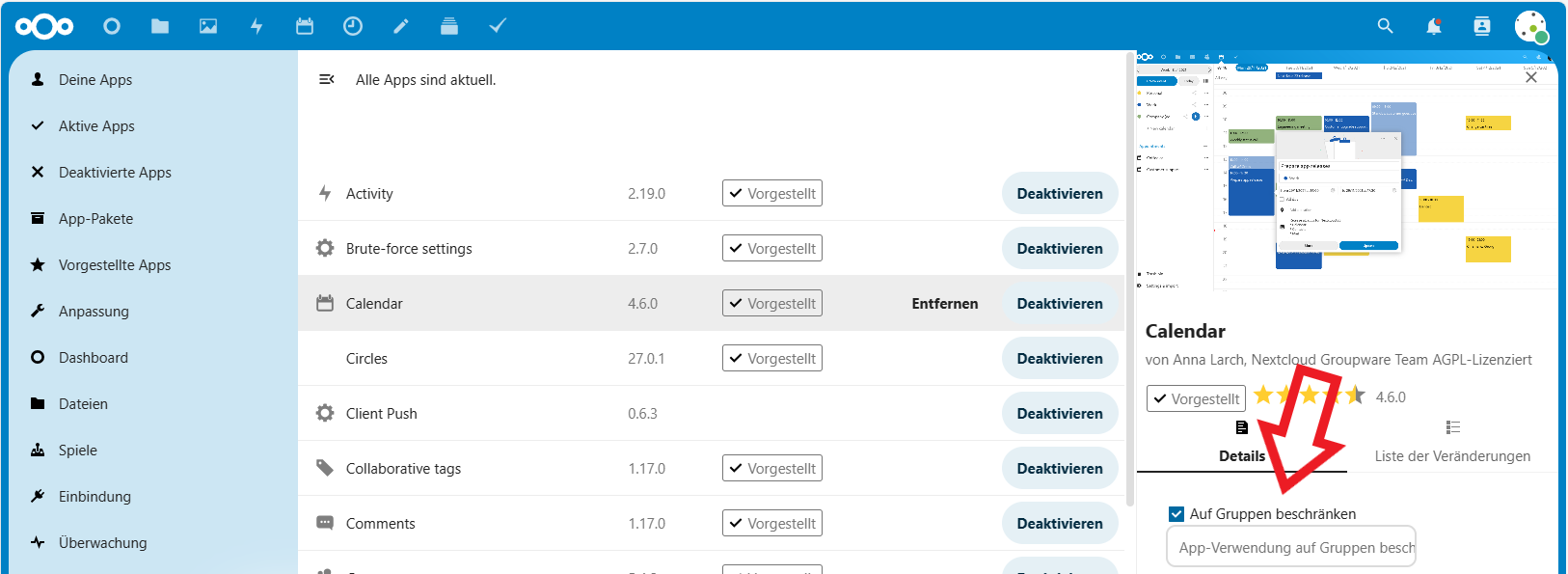Screen dimensions: 1568x574
Task: Open the Tasks checkmark icon
Action: pos(498,26)
